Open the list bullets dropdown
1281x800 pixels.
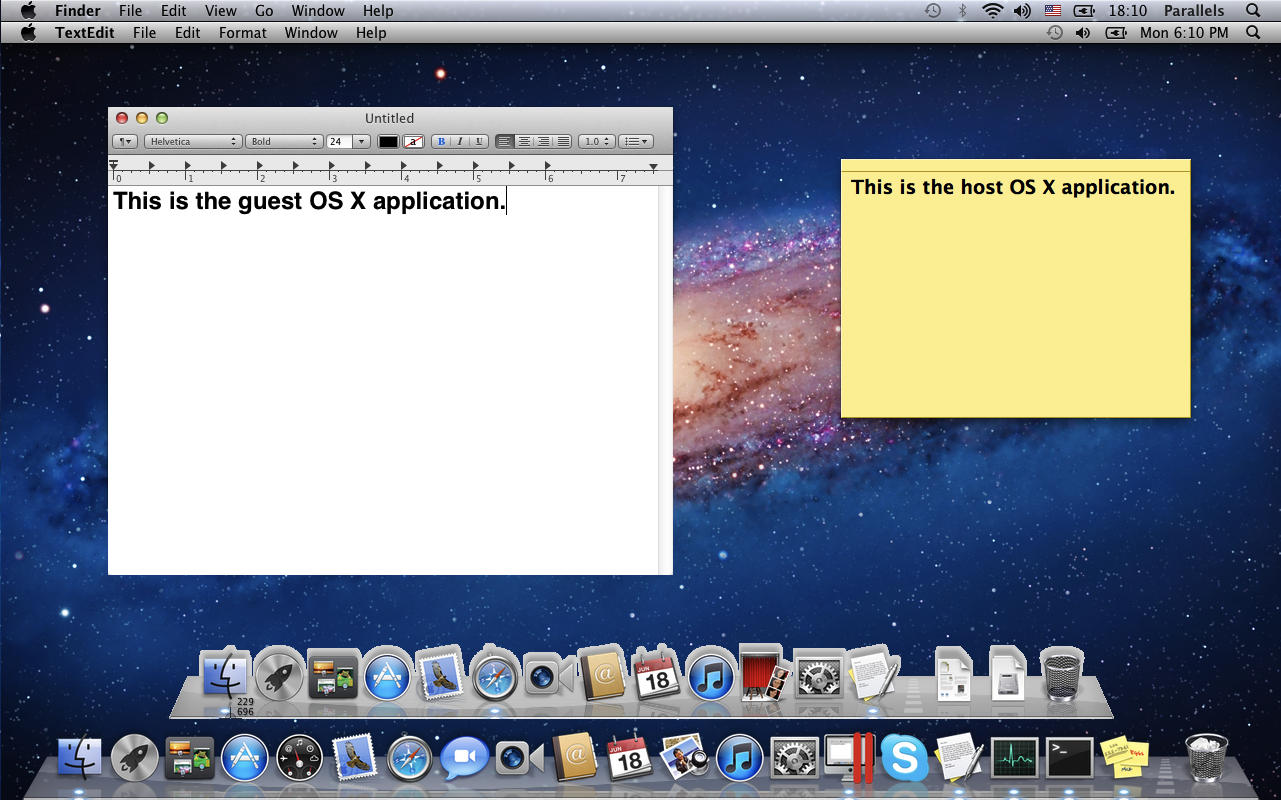coord(636,141)
